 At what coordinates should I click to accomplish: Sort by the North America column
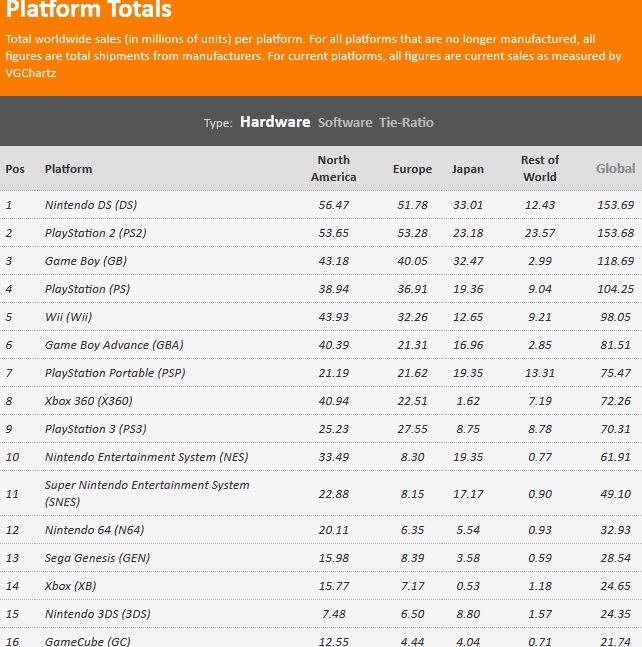(334, 168)
